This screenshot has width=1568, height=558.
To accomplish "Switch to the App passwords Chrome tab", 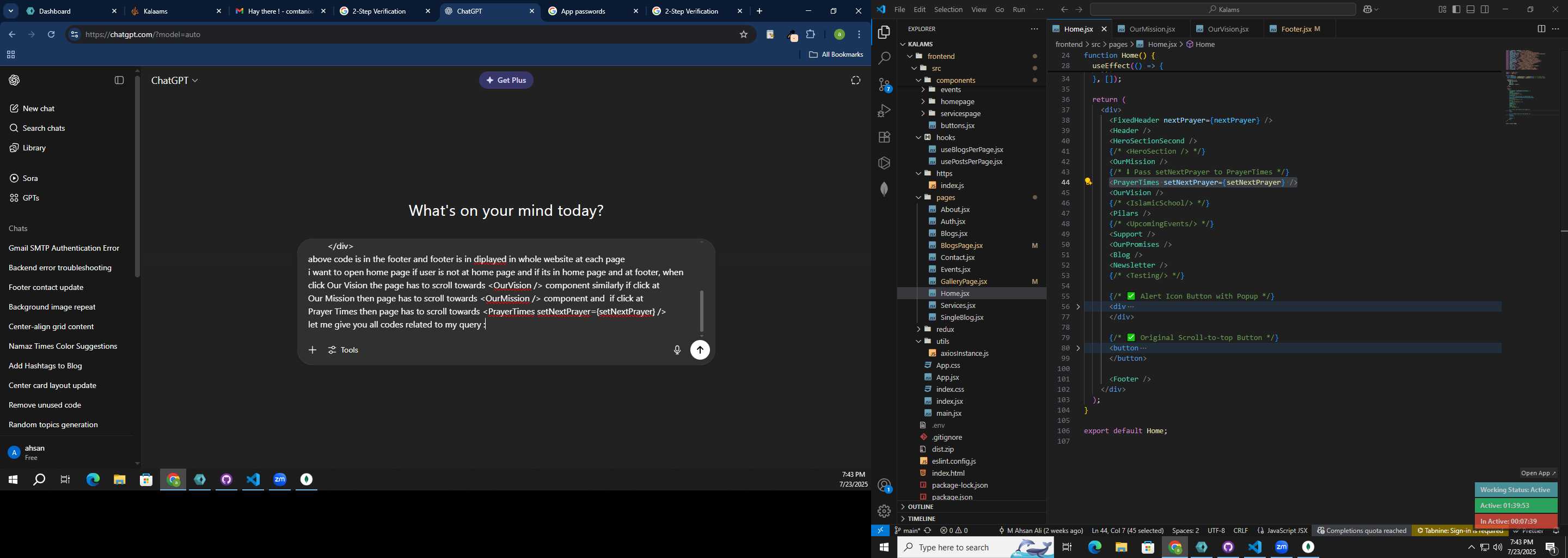I will pos(592,11).
